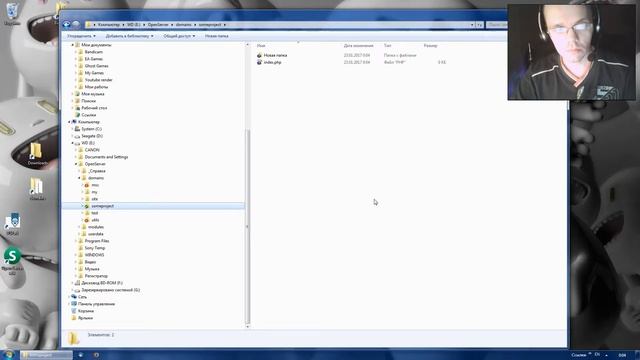Open the address bar history dropdown arrow

[x=472, y=25]
